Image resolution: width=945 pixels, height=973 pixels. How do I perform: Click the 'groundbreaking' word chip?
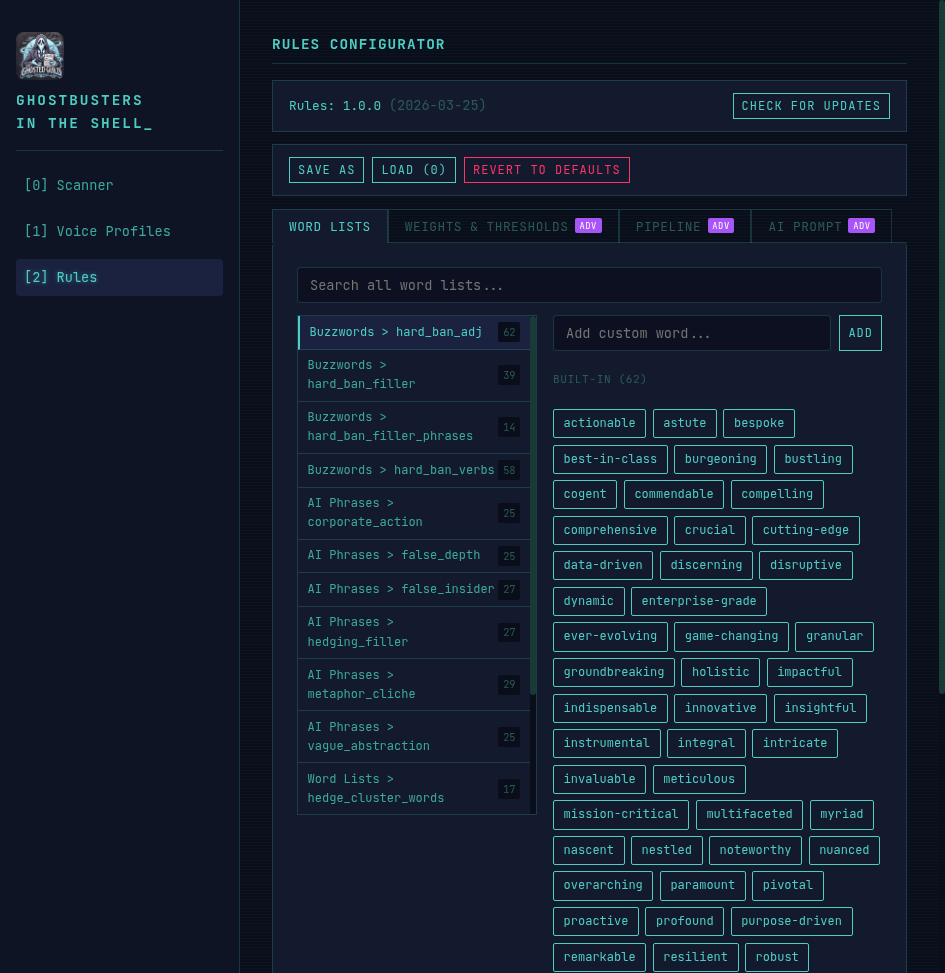tap(614, 673)
